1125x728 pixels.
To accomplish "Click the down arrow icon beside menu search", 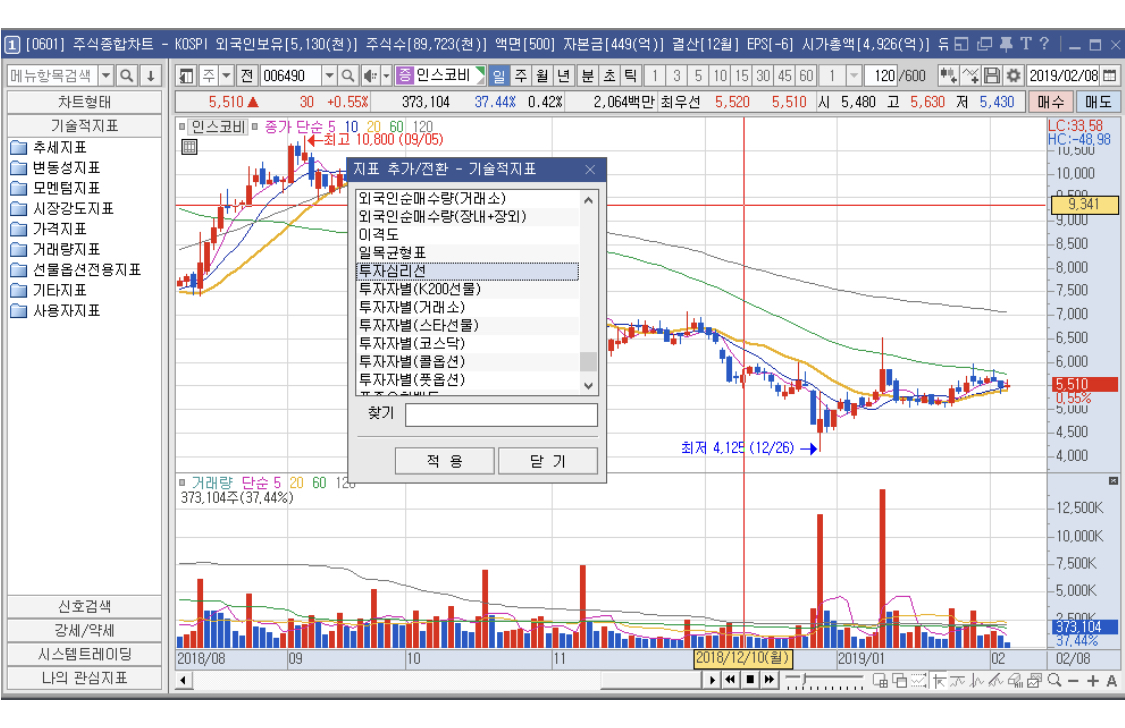I will click(x=150, y=75).
